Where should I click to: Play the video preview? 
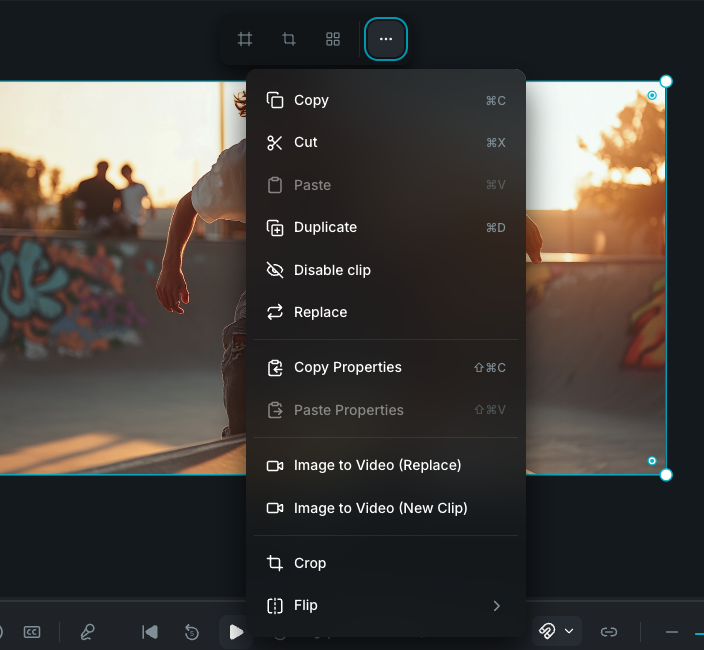click(236, 632)
